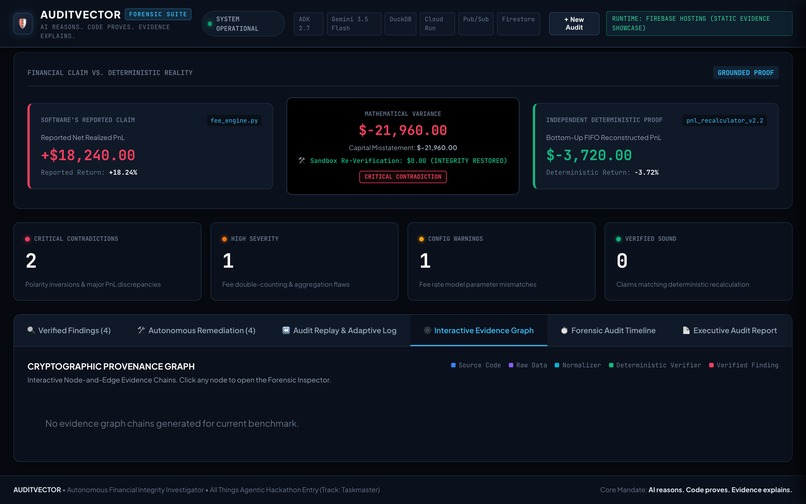Click the replay icon on Audit Replay tab
Screen dimensions: 806x504
[x=286, y=330]
